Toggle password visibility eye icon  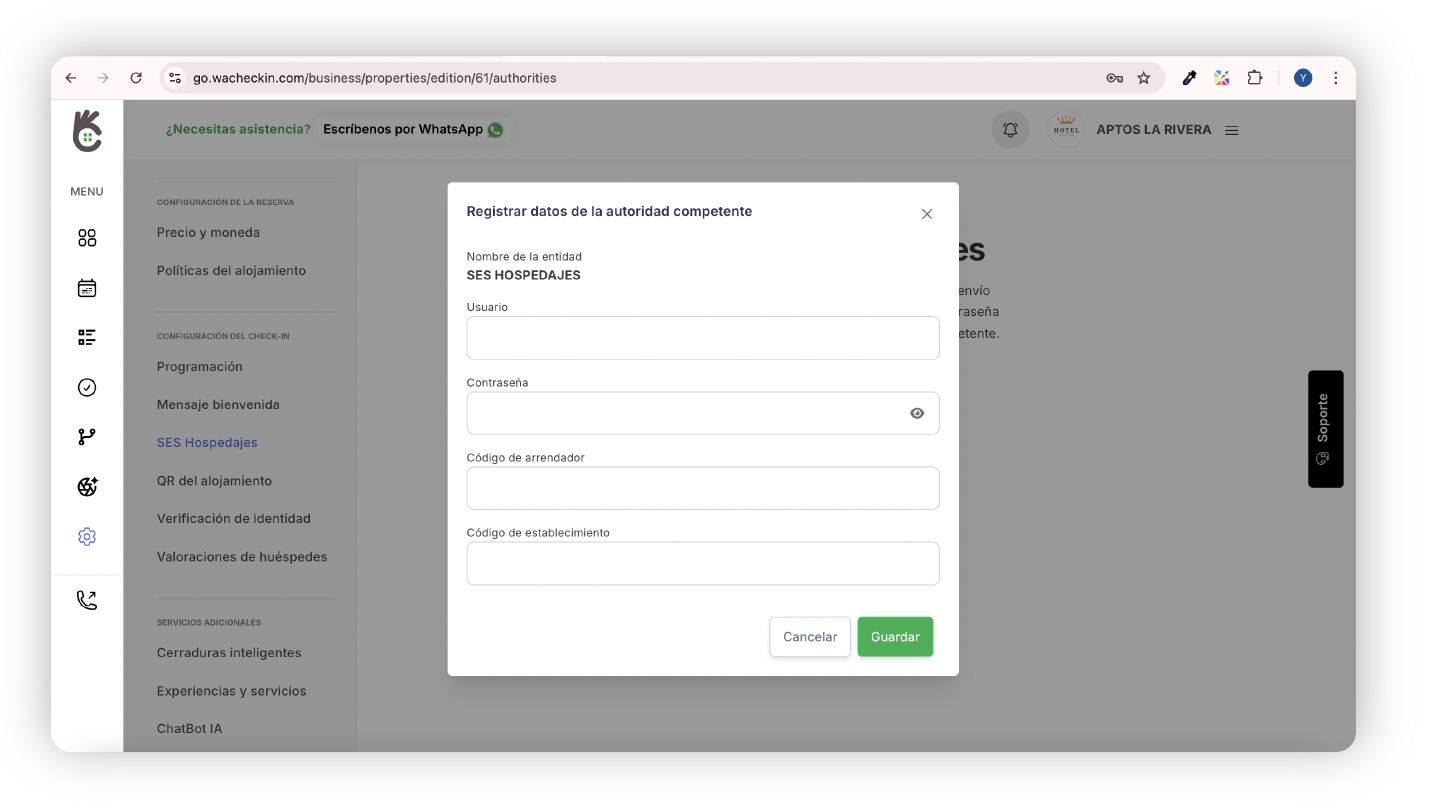(x=917, y=413)
